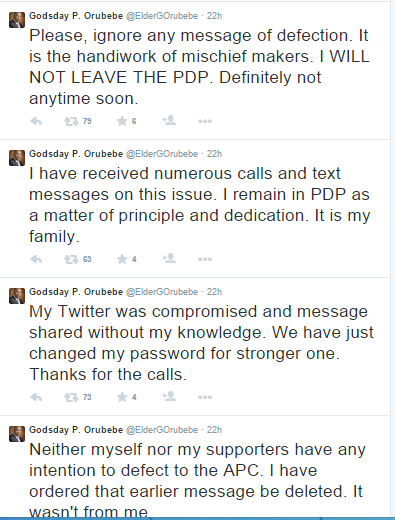
Task: Reply to the "Twitter was compromised" tweet
Action: coord(36,397)
